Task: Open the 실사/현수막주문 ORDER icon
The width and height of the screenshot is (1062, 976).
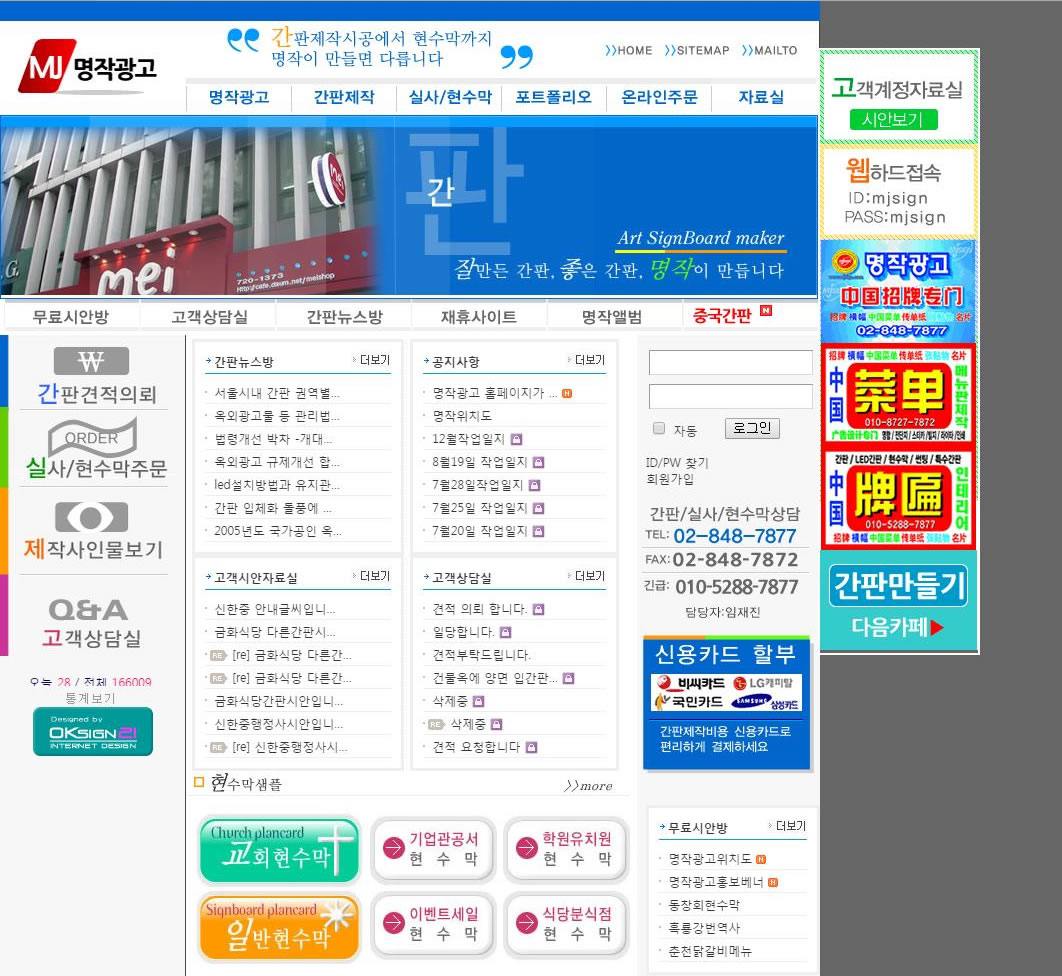Action: (x=92, y=438)
